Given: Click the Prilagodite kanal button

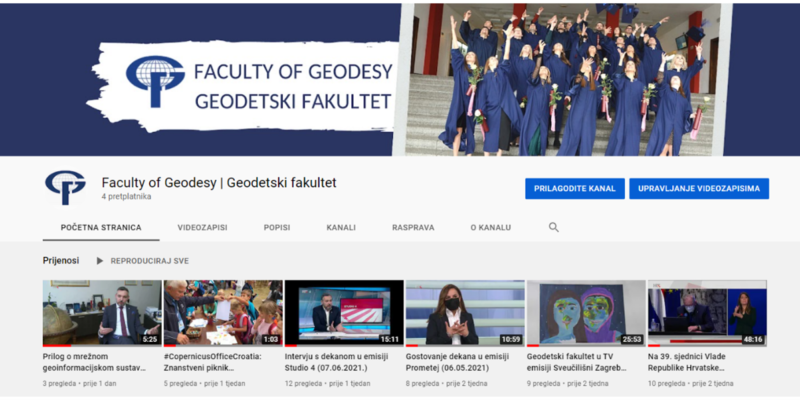Looking at the screenshot, I should pos(575,189).
